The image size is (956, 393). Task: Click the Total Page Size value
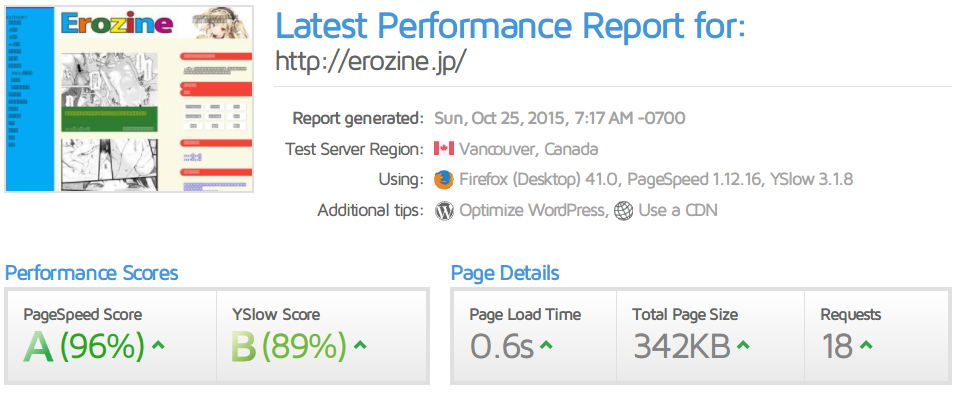682,346
